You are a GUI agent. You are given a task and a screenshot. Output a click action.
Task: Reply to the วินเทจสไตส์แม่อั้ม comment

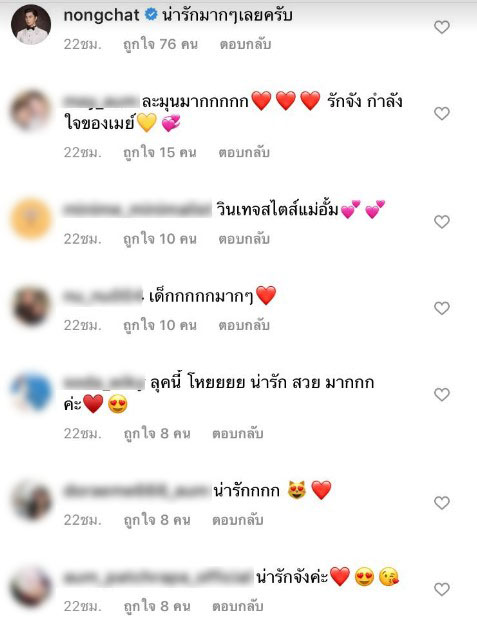click(244, 239)
